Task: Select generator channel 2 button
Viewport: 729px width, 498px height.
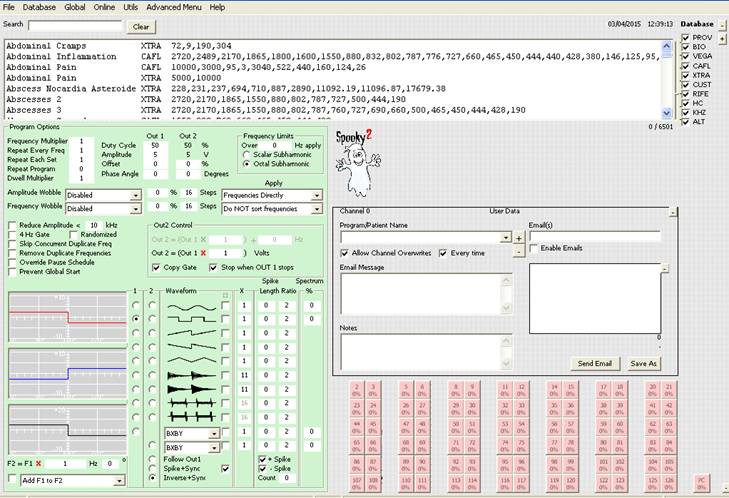Action: pos(357,390)
